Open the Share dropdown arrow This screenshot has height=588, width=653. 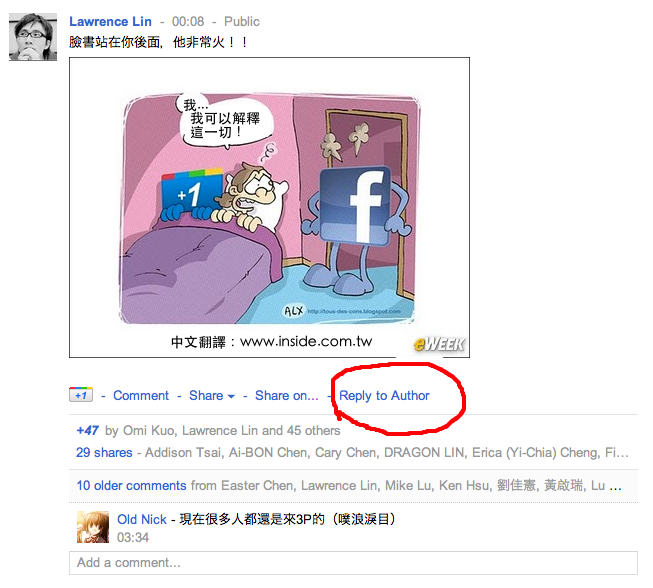pyautogui.click(x=231, y=396)
